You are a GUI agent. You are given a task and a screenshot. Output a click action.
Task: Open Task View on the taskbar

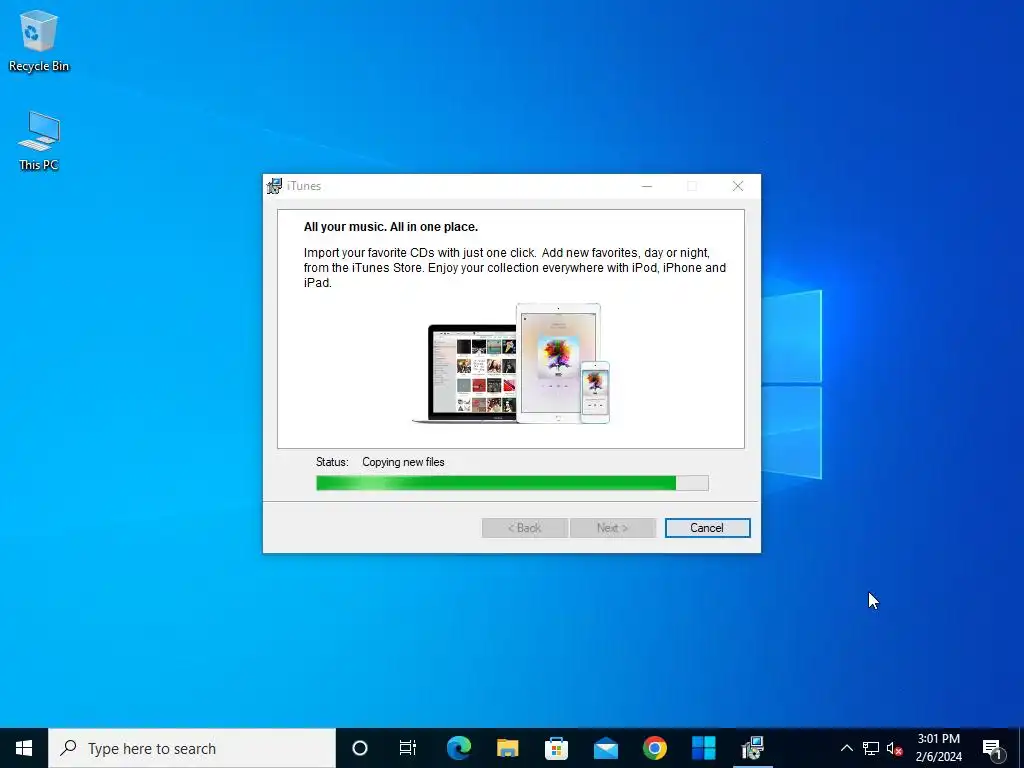[408, 748]
